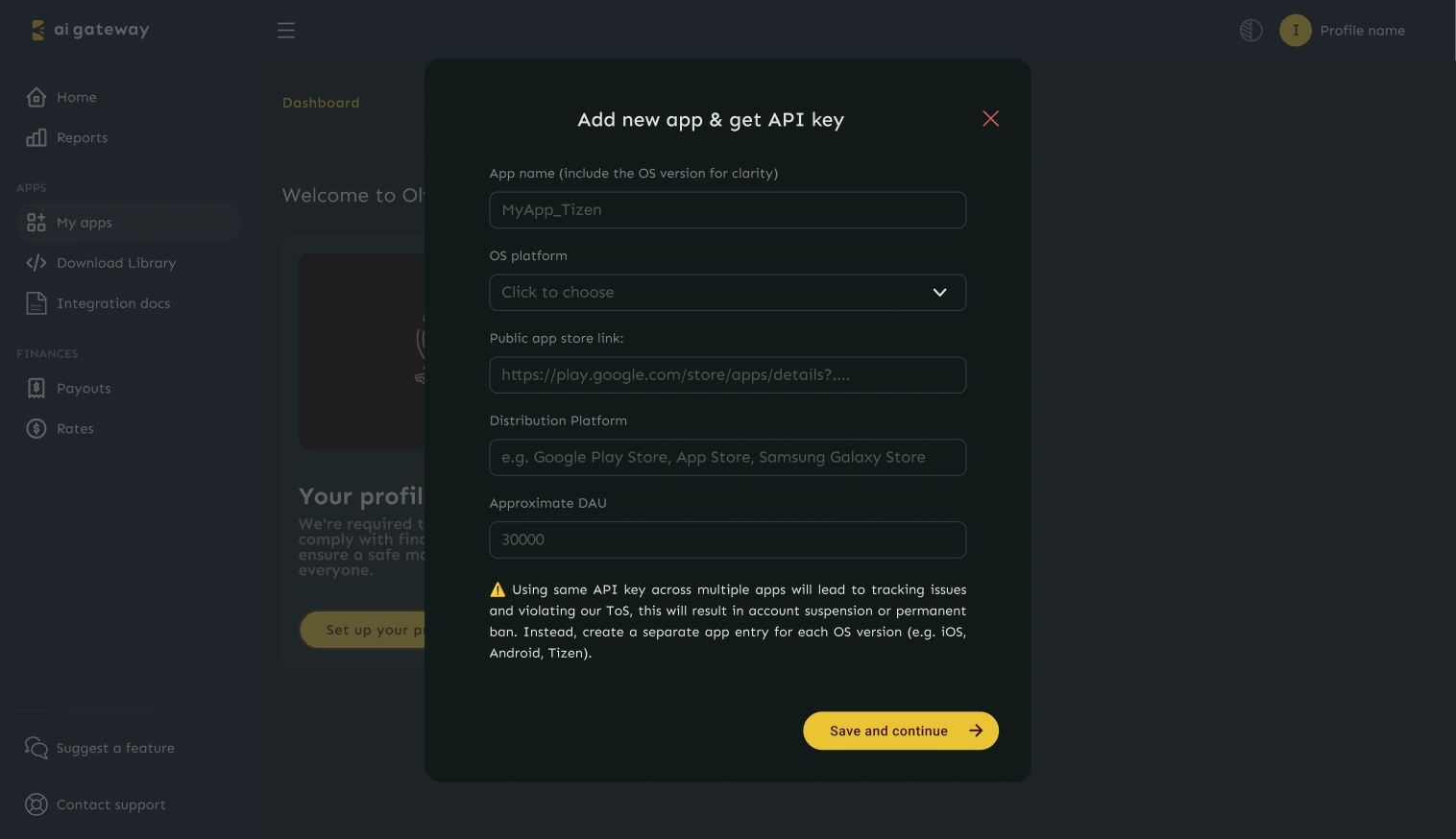The image size is (1456, 839).
Task: Expand the OS platform dropdown
Action: 727,293
